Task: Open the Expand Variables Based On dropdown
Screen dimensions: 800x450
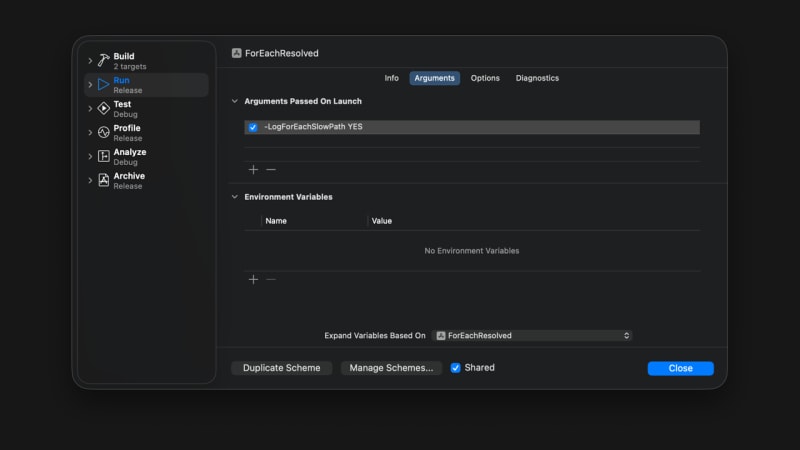Action: (x=532, y=335)
